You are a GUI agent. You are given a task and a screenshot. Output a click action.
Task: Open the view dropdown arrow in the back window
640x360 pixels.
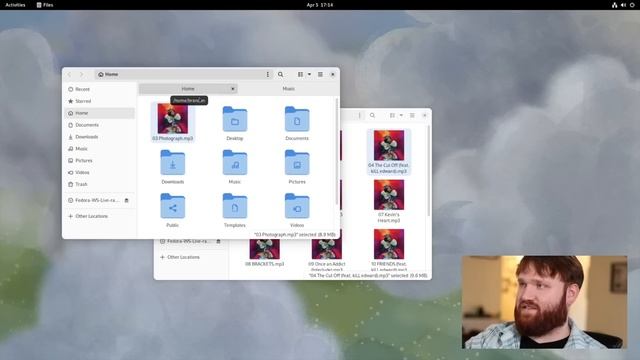[401, 116]
